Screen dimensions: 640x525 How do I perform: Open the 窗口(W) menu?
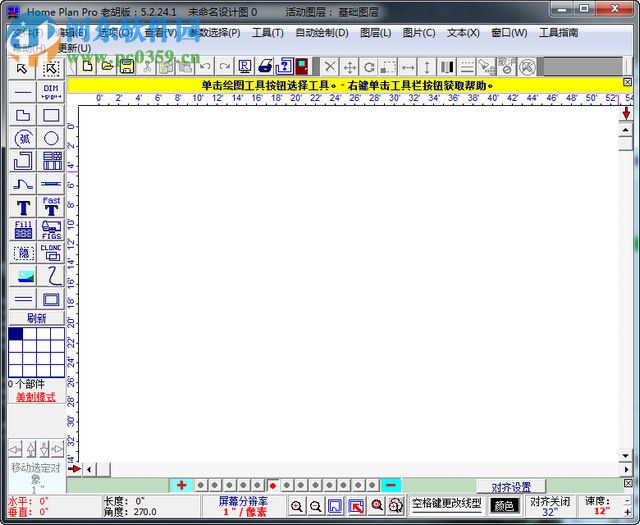[509, 33]
